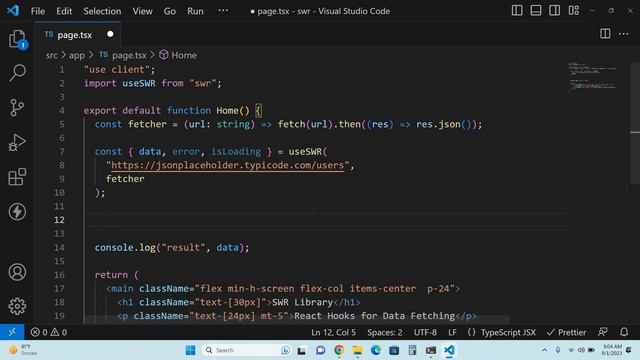640x360 pixels.
Task: Expand additional menu items ellipsis in menu bar
Action: coord(223,11)
